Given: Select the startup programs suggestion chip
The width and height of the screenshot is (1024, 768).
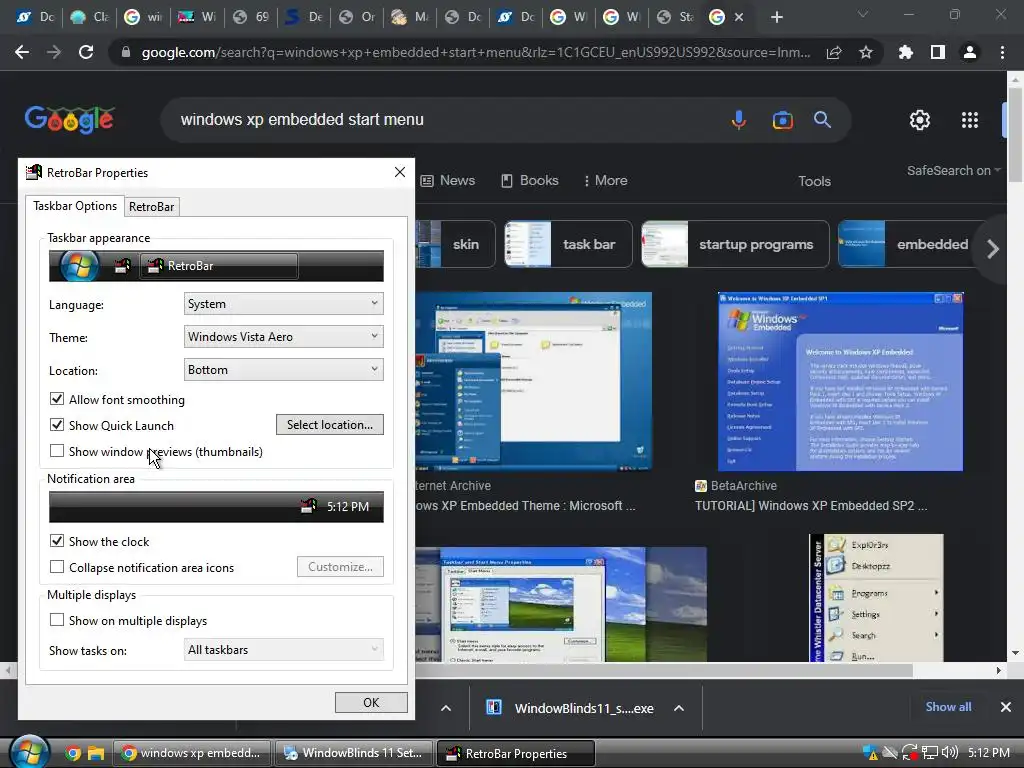Looking at the screenshot, I should click(735, 244).
